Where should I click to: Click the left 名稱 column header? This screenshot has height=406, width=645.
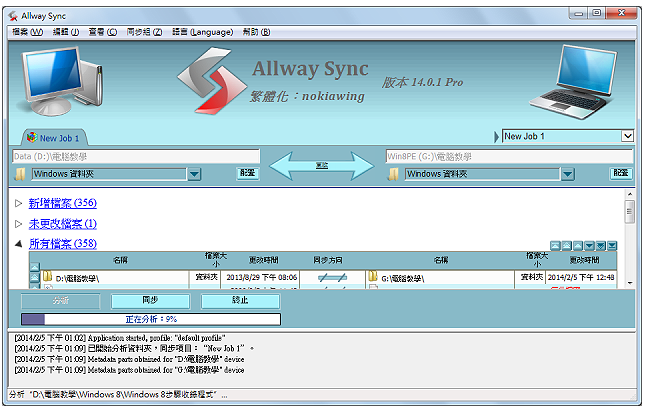click(121, 260)
